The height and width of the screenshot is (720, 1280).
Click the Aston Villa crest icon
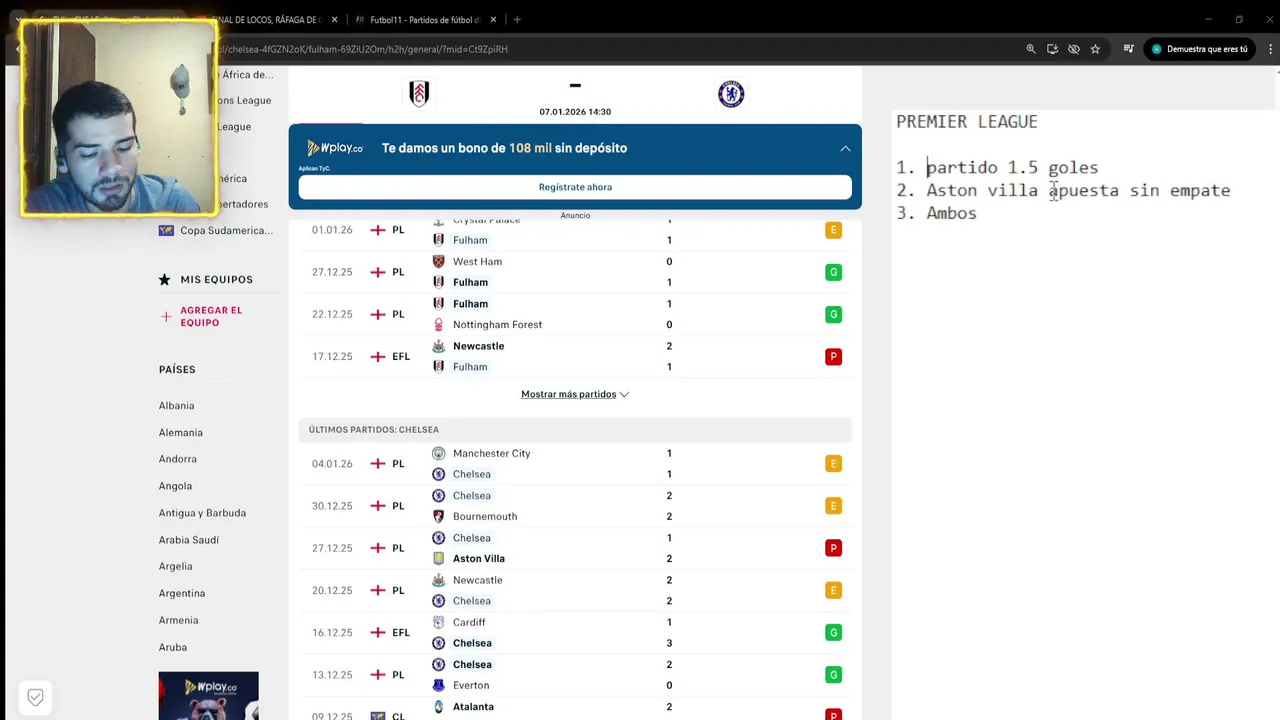point(438,558)
